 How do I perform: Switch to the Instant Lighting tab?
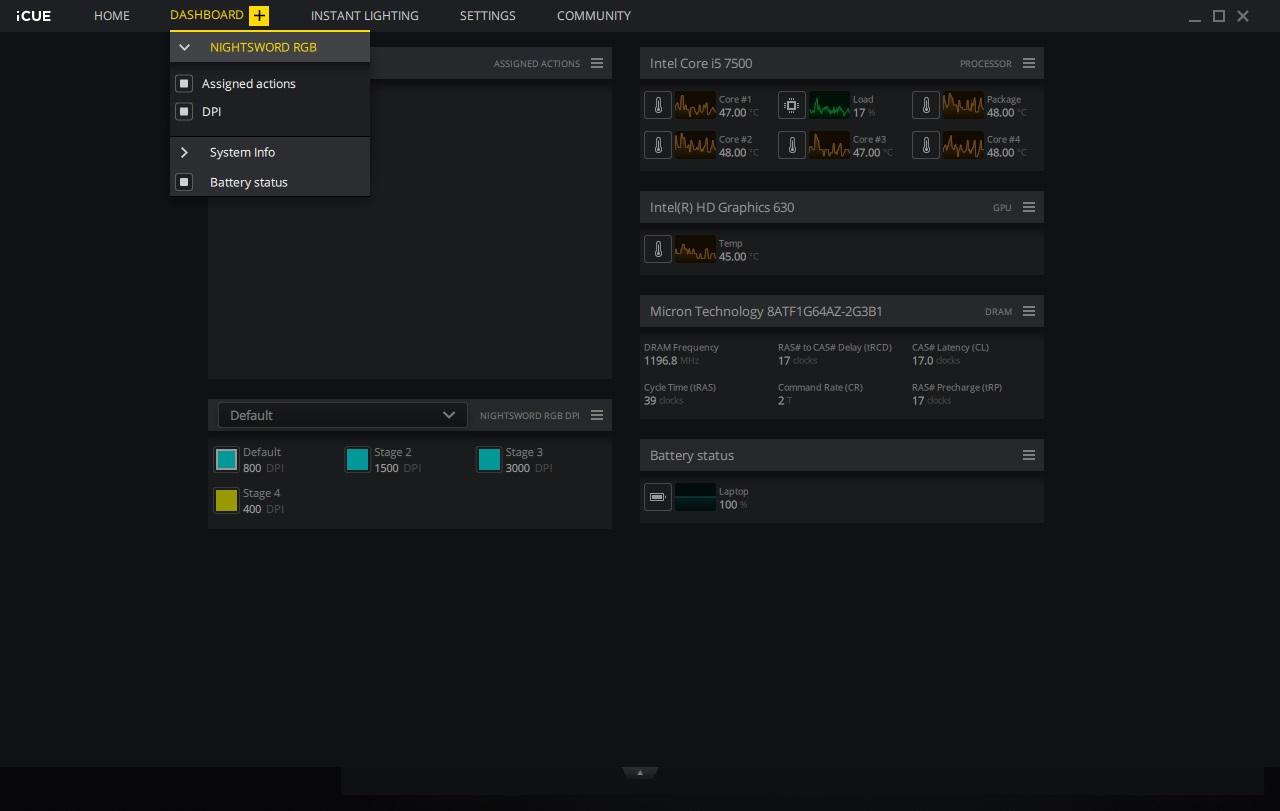(x=365, y=16)
